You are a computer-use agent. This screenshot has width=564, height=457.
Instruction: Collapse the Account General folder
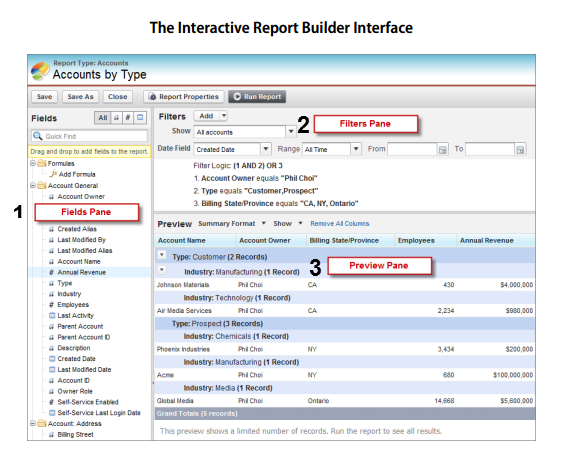(33, 185)
